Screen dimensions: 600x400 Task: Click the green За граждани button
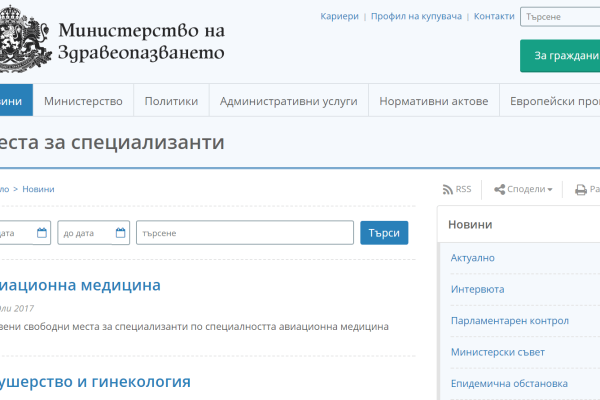pyautogui.click(x=560, y=56)
